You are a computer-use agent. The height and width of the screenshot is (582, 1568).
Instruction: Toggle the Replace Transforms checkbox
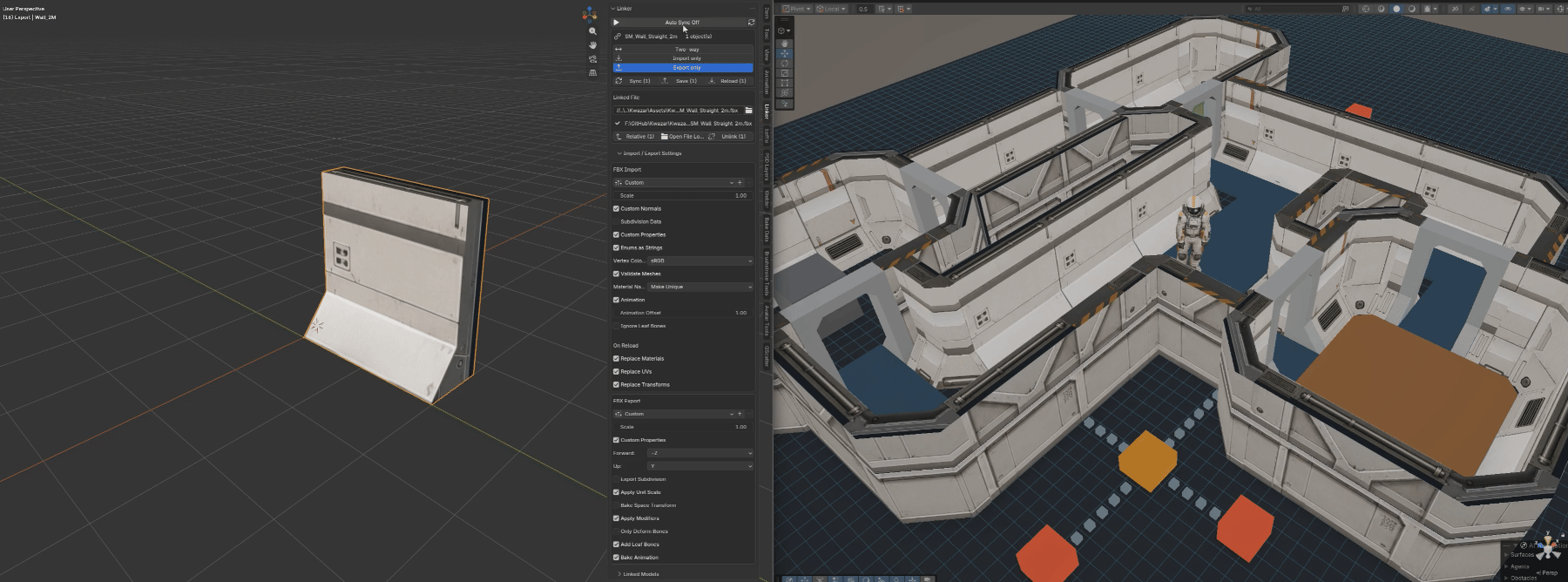[616, 384]
